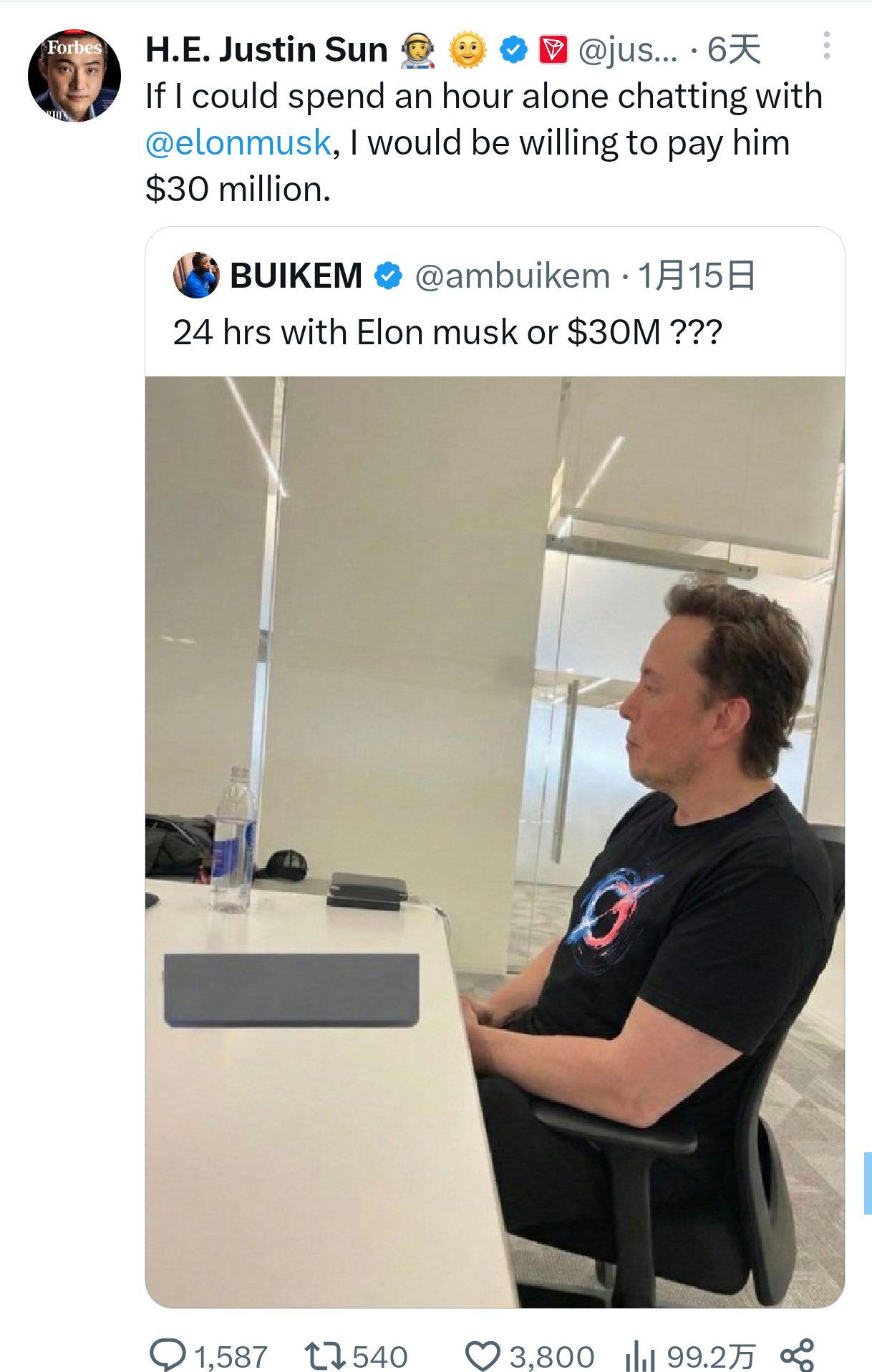
Task: Tap the 1月15日 quoted tweet date
Action: pos(696,276)
